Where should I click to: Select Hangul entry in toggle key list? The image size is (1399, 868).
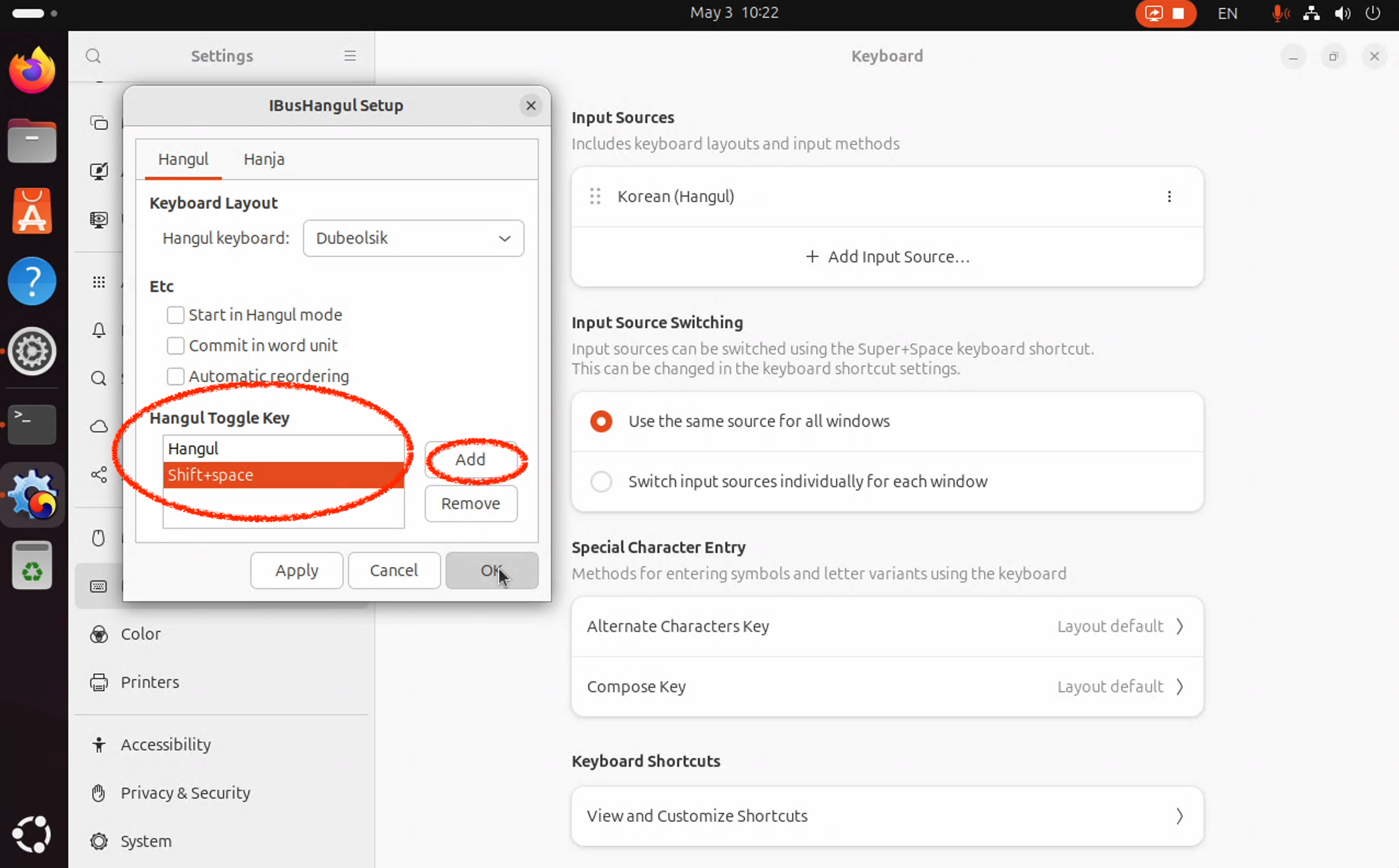pyautogui.click(x=283, y=448)
